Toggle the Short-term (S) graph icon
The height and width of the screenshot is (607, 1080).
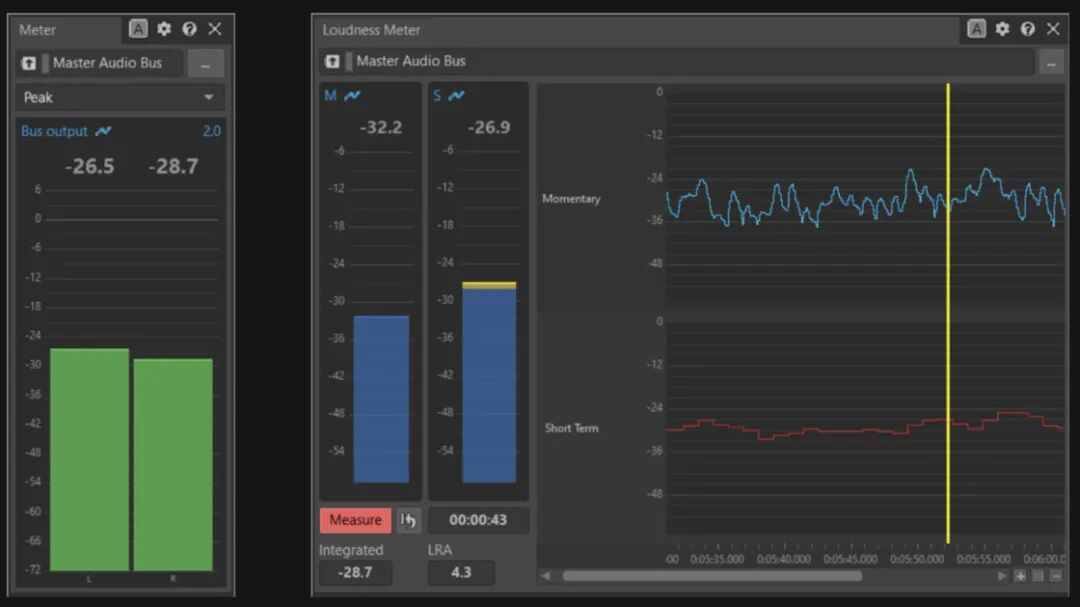456,95
